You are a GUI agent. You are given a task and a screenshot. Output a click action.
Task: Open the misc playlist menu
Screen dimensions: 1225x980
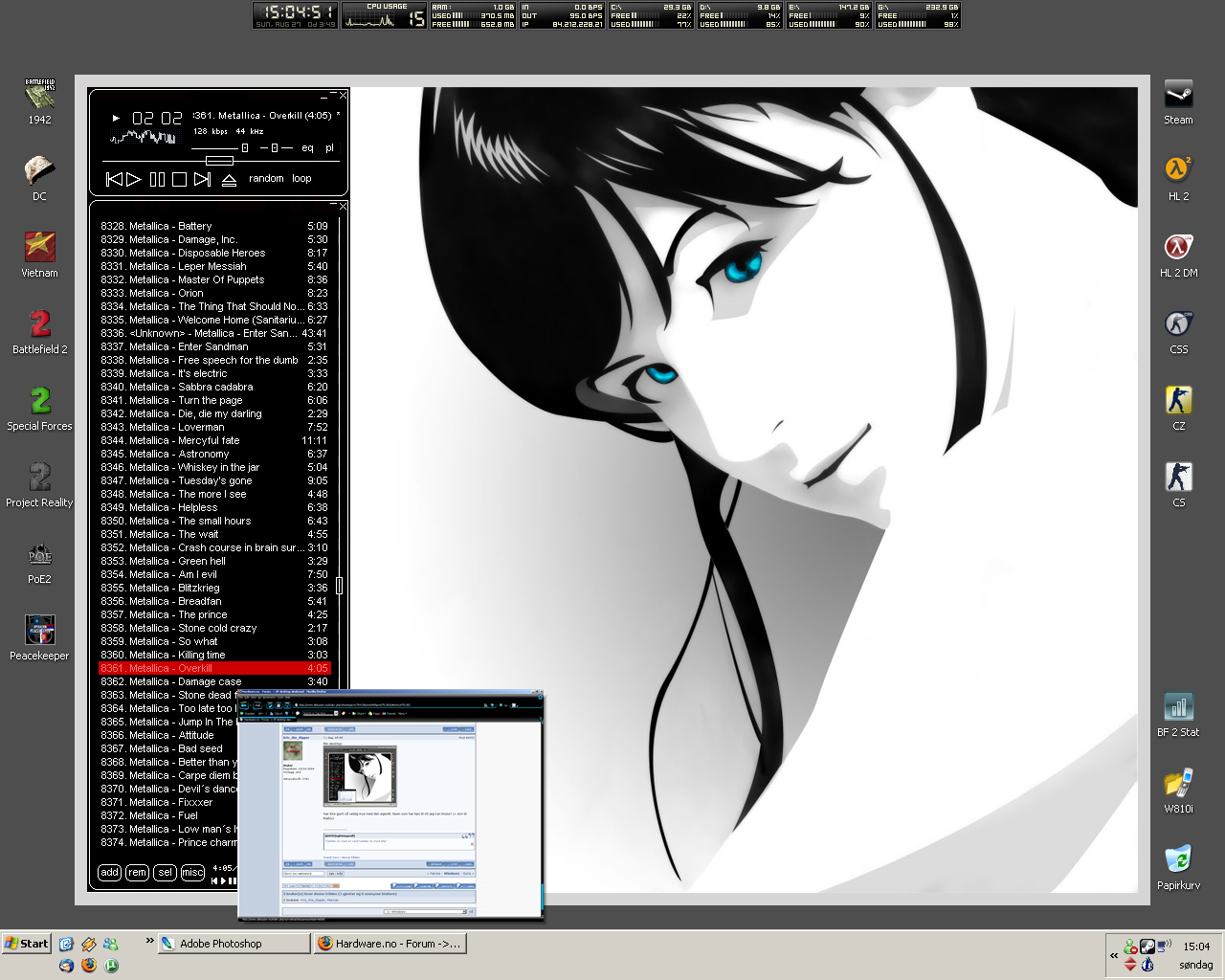(192, 872)
